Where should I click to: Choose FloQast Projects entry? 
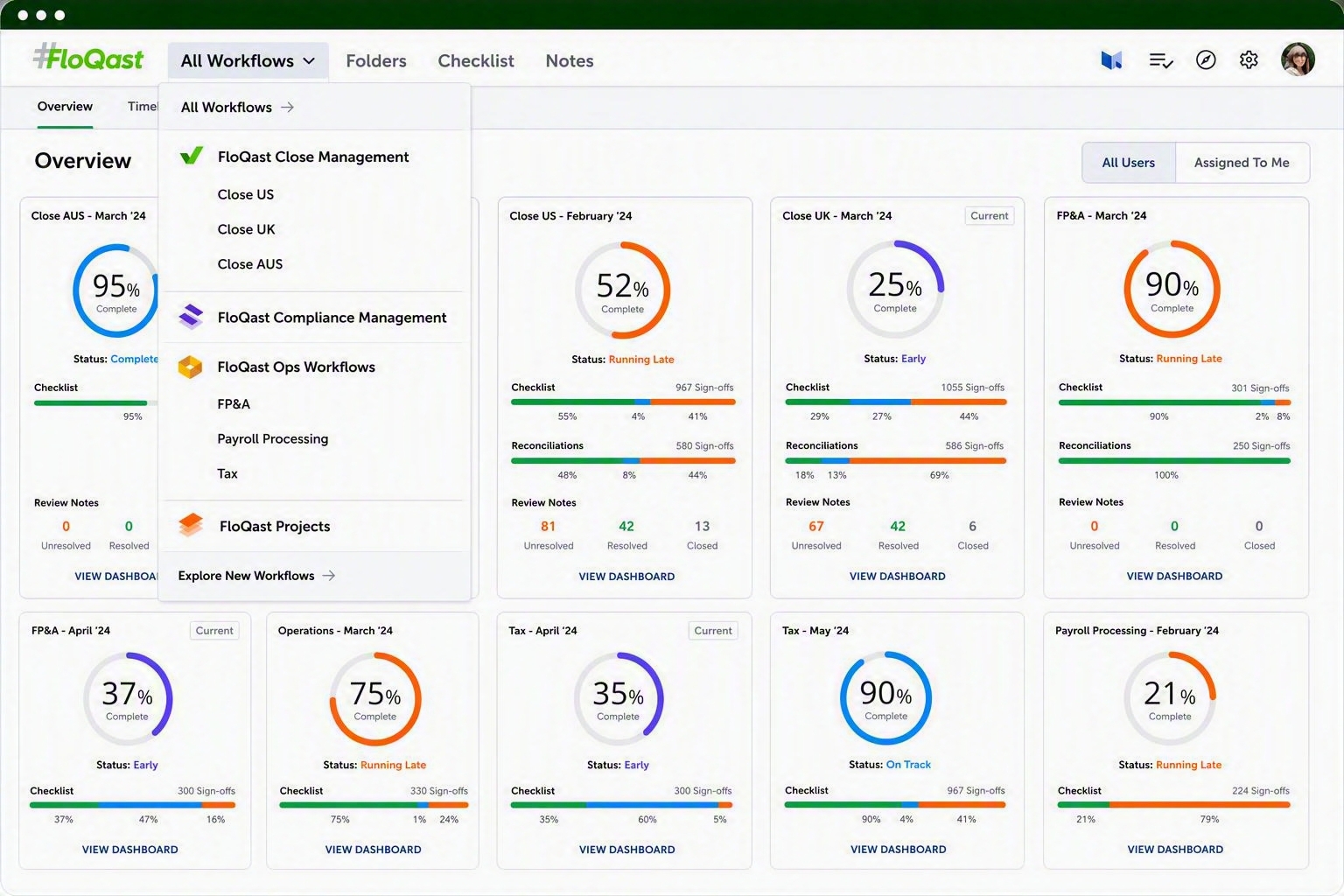(275, 526)
